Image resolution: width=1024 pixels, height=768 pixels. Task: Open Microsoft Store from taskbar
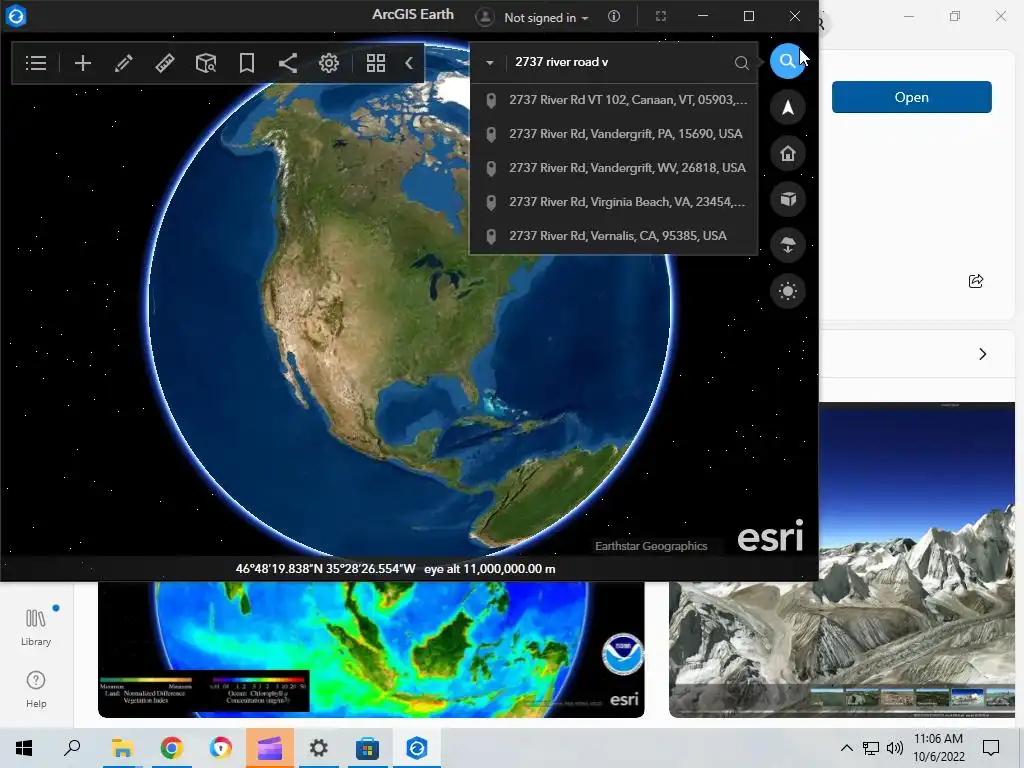367,748
